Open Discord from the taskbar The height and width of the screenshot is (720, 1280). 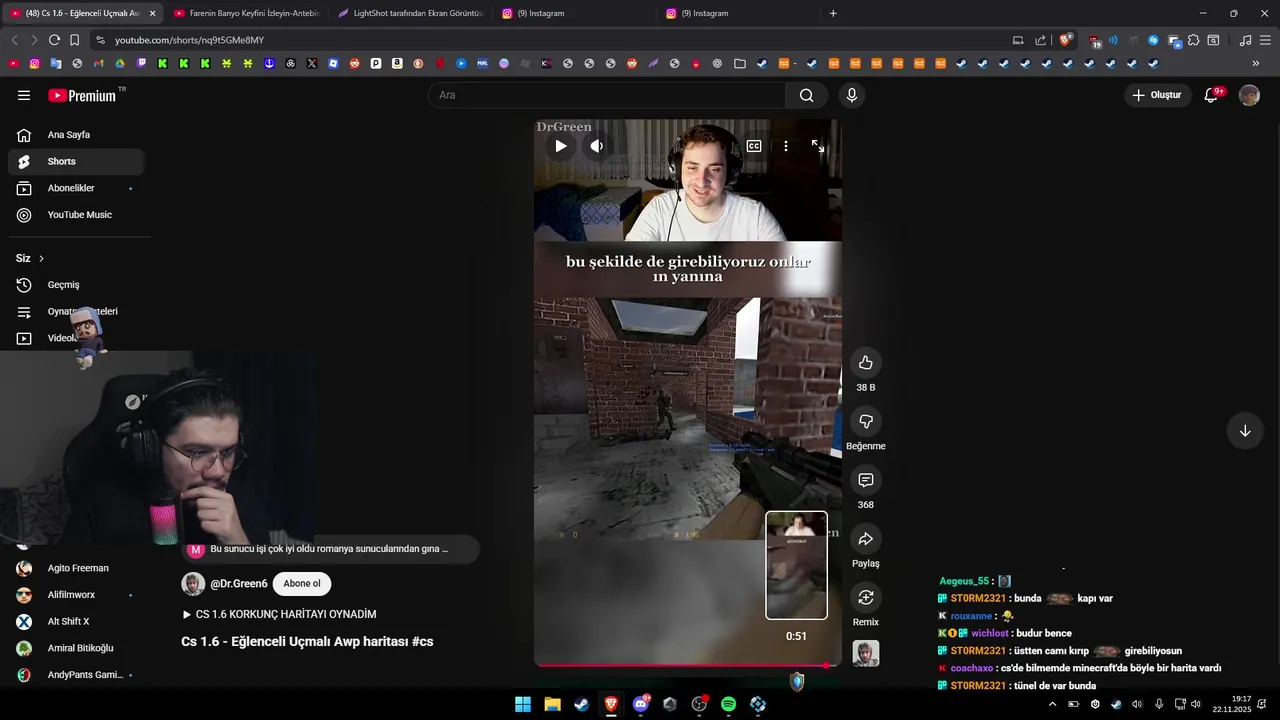(x=640, y=704)
